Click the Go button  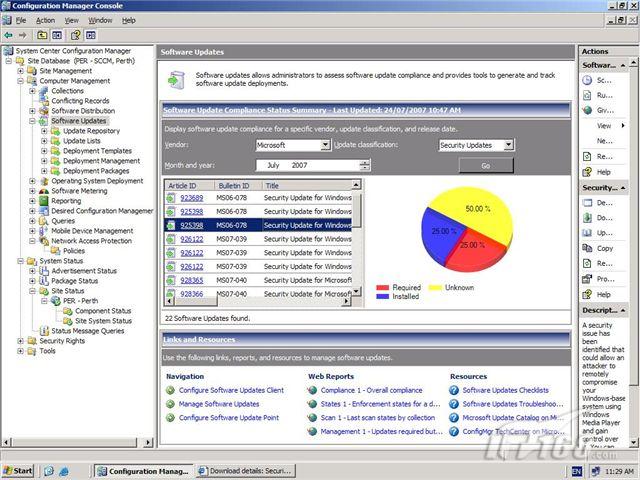486,166
